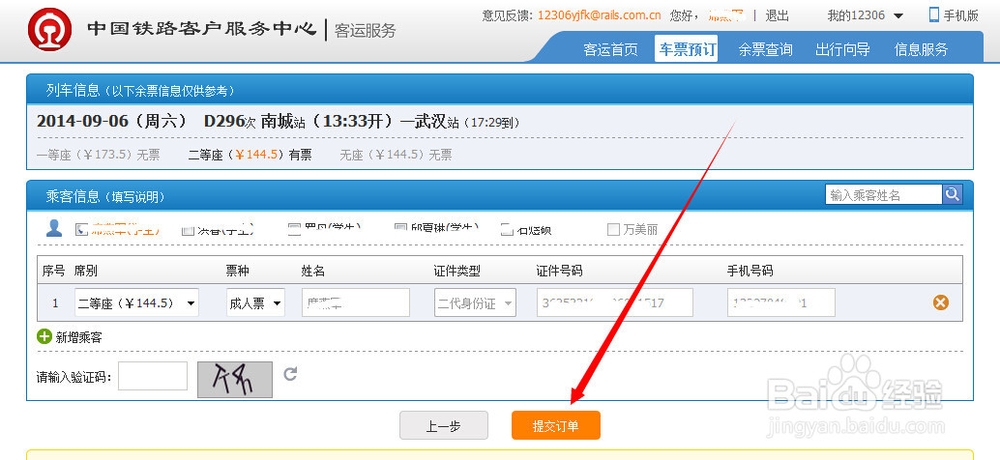Click the captcha image

click(x=235, y=379)
